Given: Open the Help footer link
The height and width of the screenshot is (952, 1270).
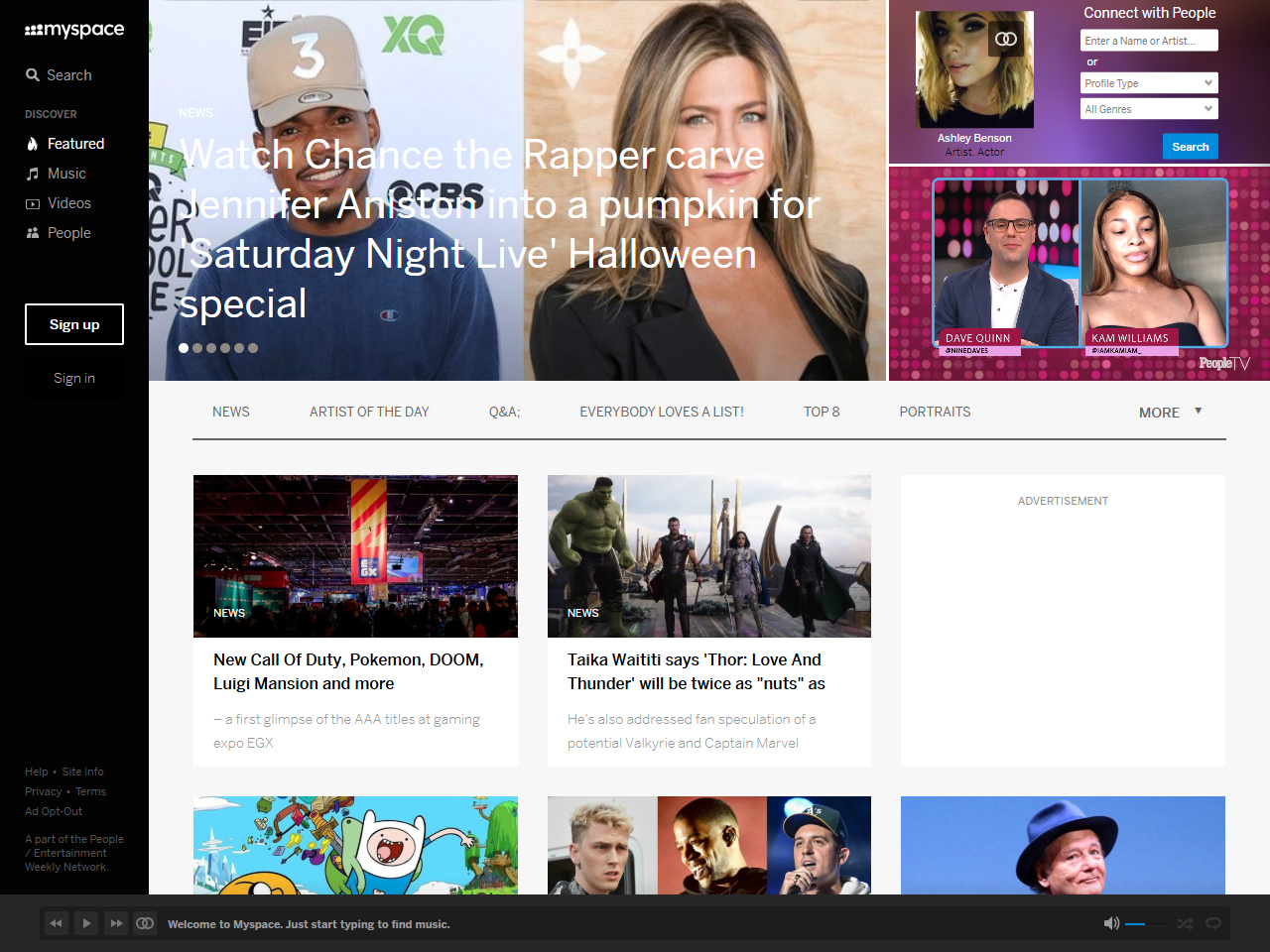Looking at the screenshot, I should point(37,772).
